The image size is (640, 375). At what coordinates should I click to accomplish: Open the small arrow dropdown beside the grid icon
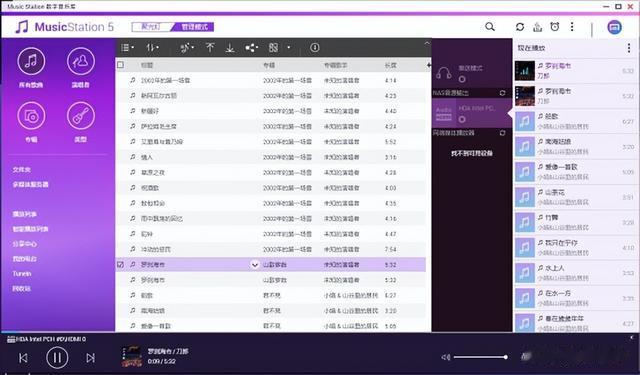[289, 48]
